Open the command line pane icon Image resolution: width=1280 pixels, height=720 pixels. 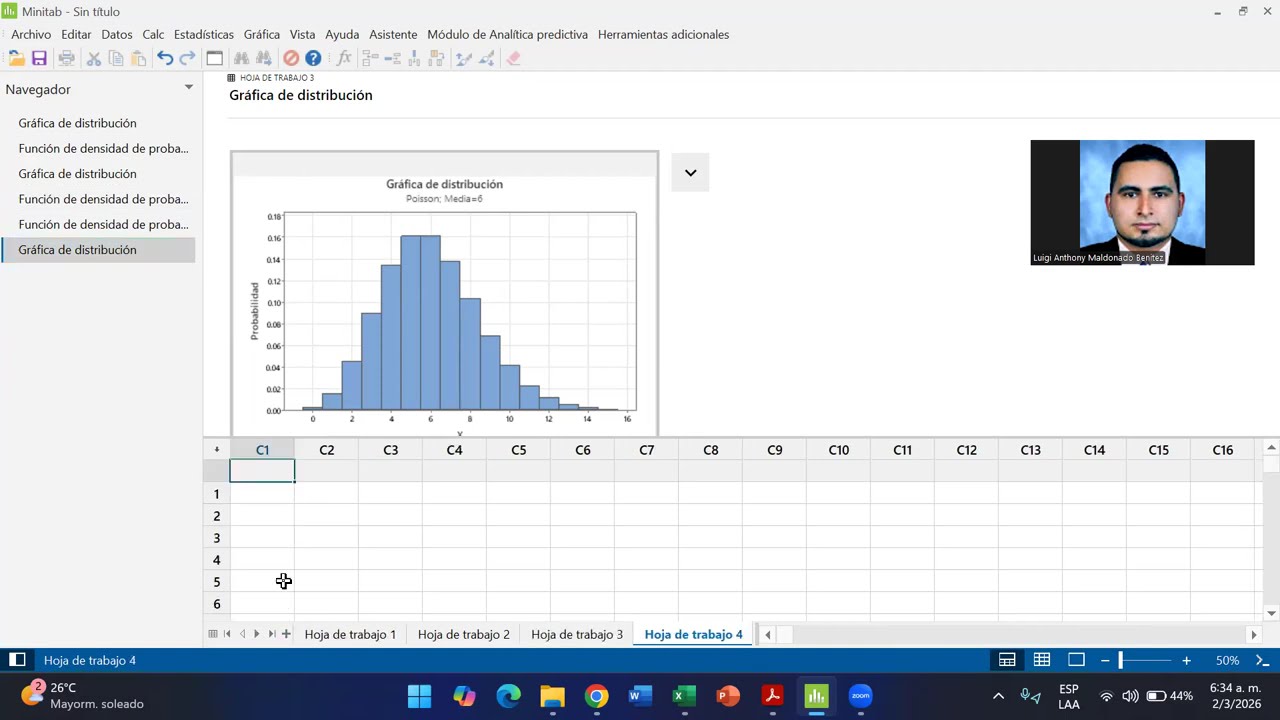pos(1262,660)
